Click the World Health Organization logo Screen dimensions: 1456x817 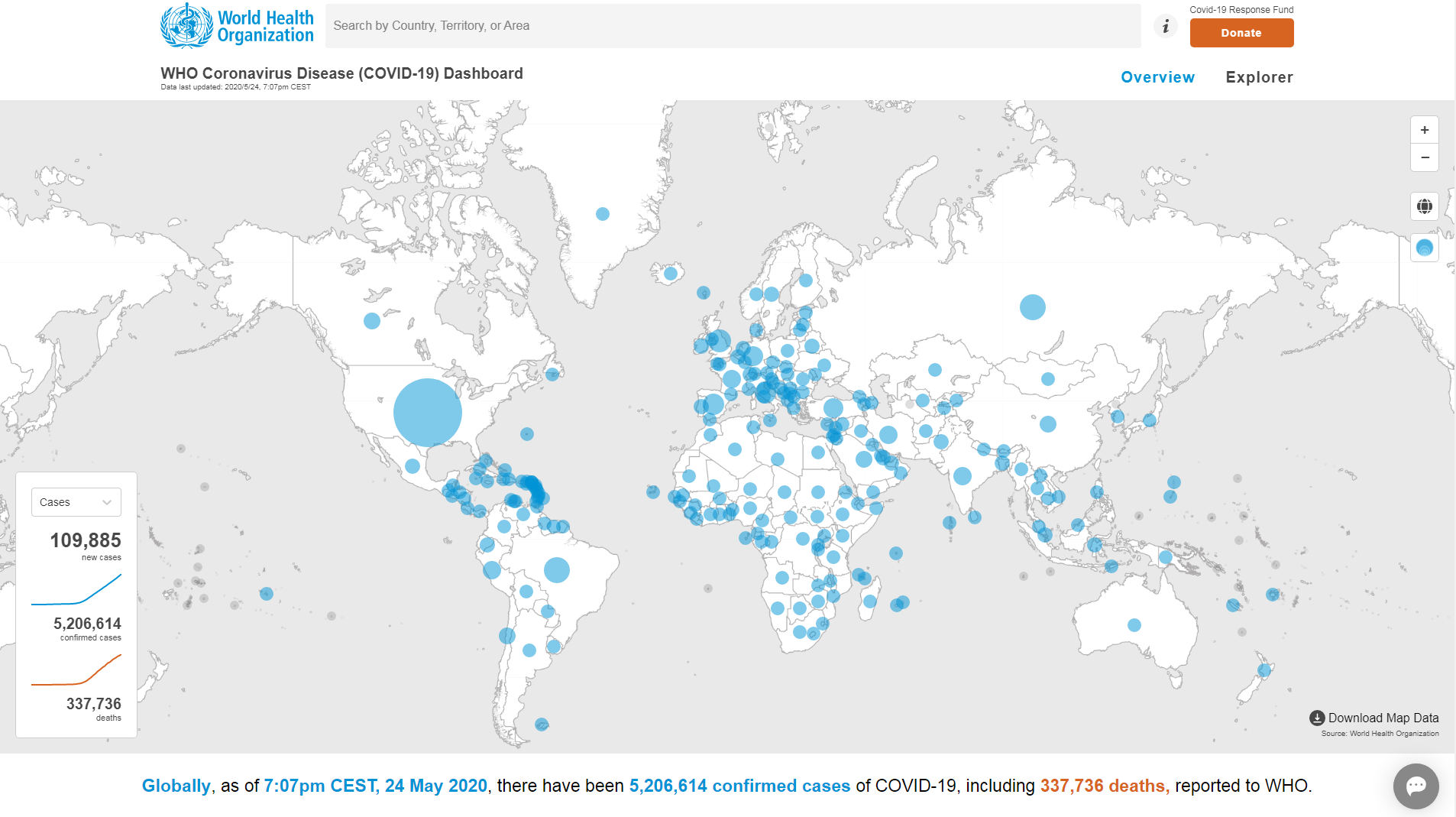click(237, 26)
